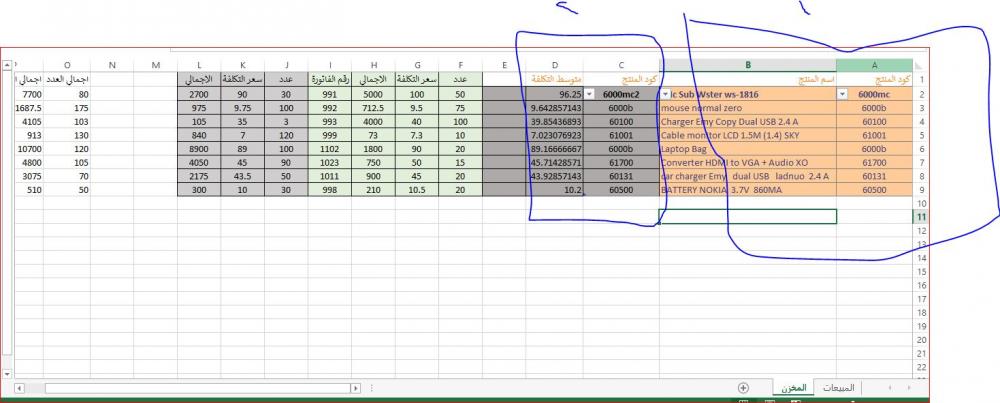Switch to the المخزن sheet tab
The height and width of the screenshot is (403, 1000).
click(x=794, y=388)
